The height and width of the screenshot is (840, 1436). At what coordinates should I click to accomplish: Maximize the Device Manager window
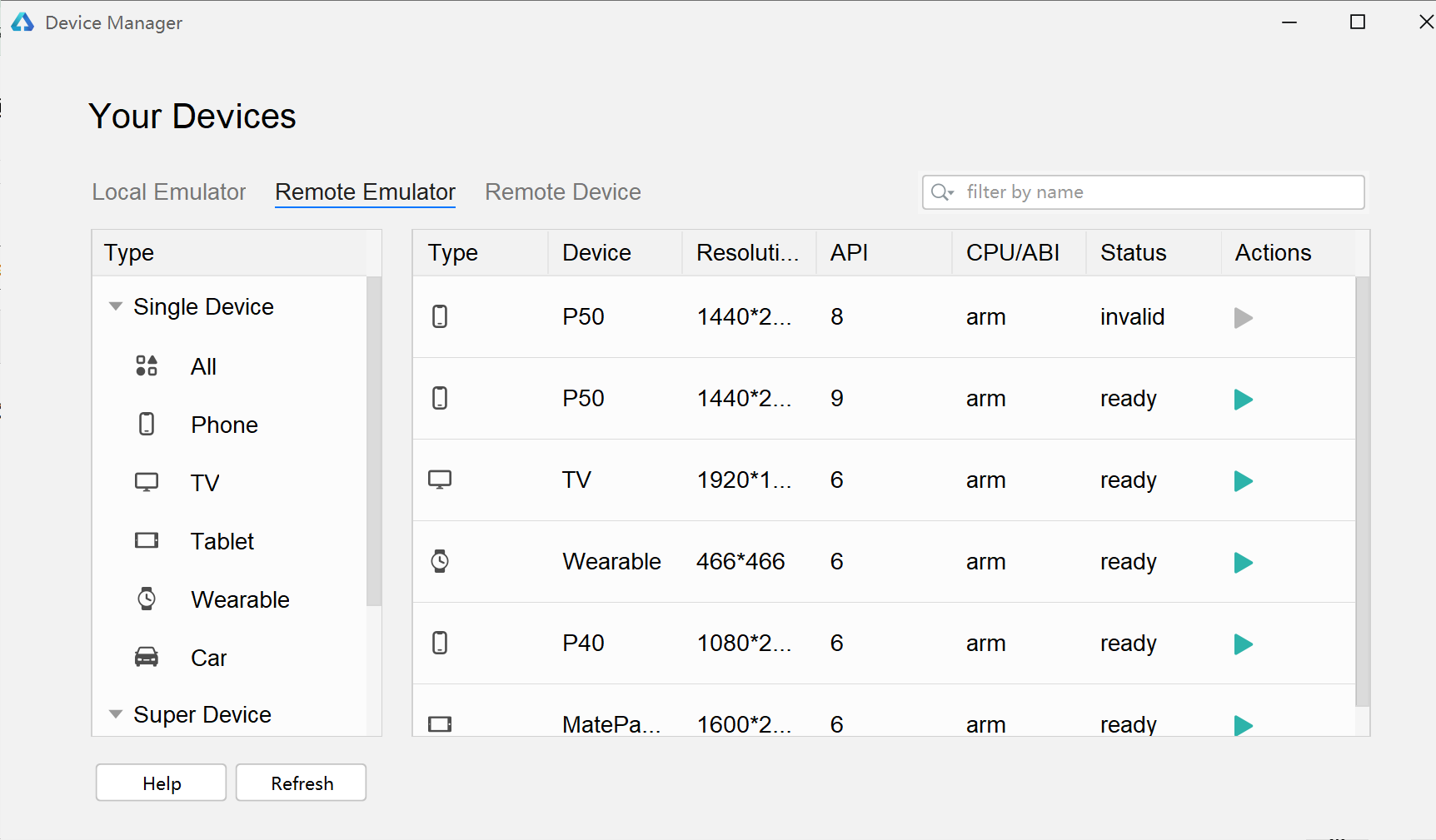point(1358,22)
